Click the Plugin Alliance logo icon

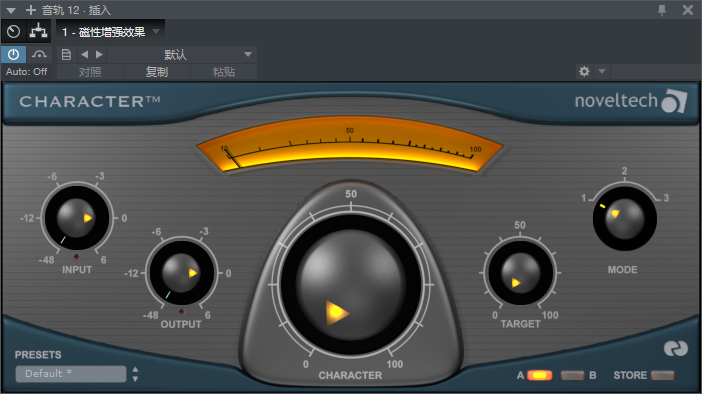(676, 348)
